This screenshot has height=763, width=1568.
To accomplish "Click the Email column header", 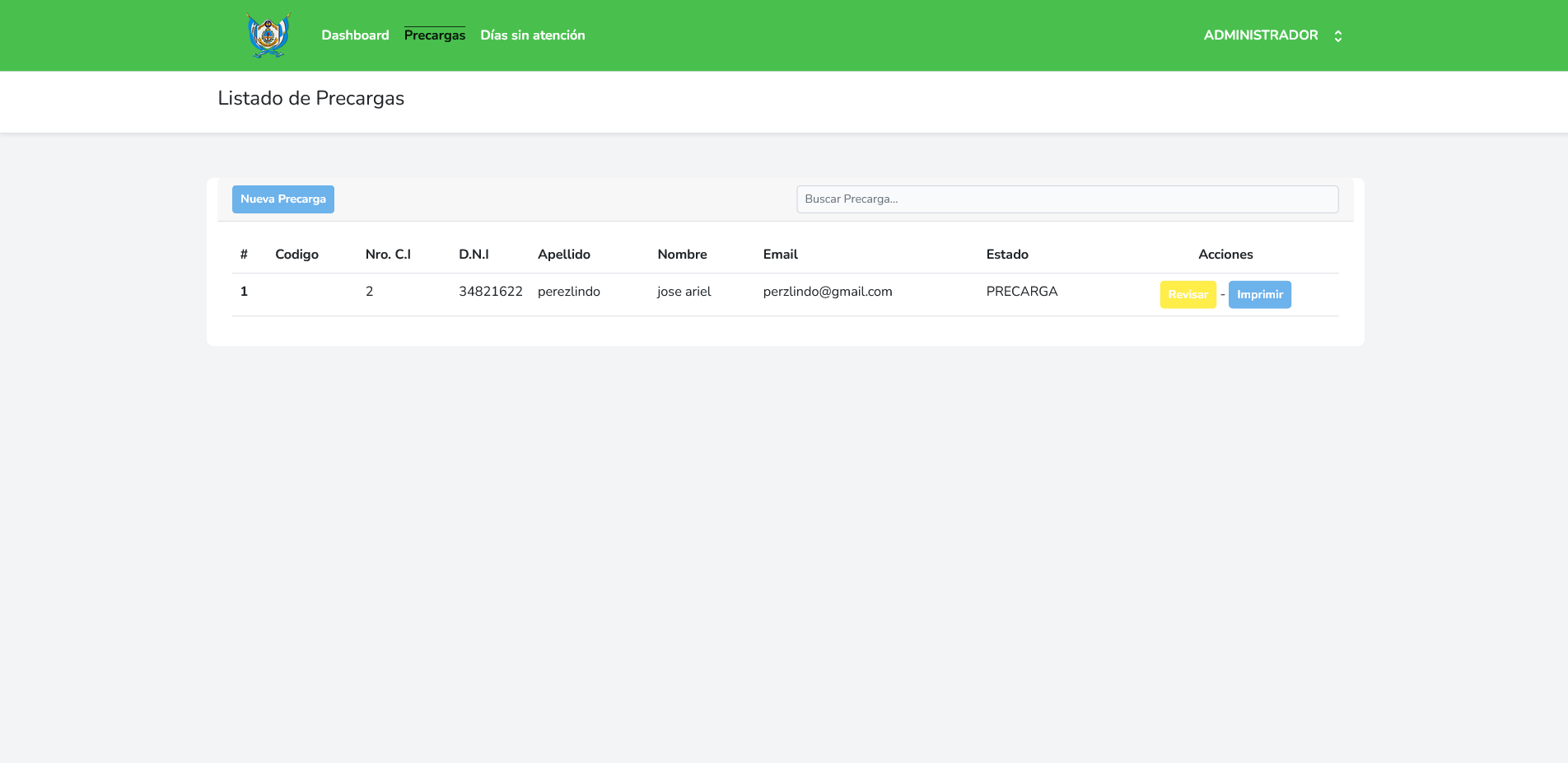I will (780, 255).
